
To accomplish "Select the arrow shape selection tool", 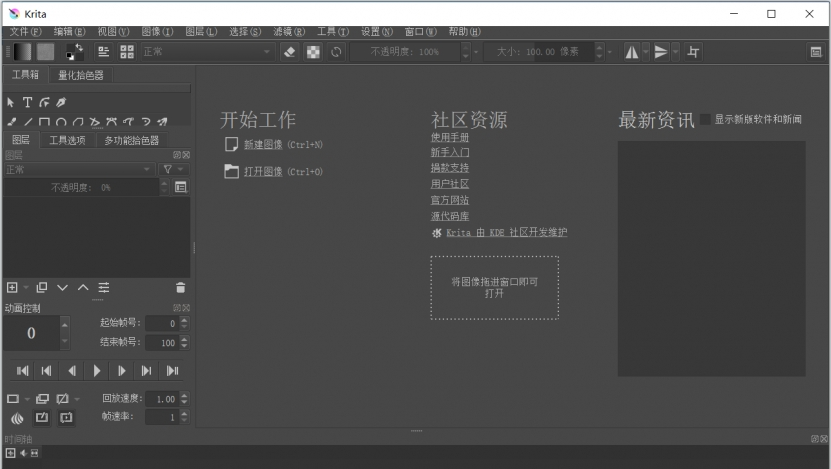I will click(x=11, y=102).
